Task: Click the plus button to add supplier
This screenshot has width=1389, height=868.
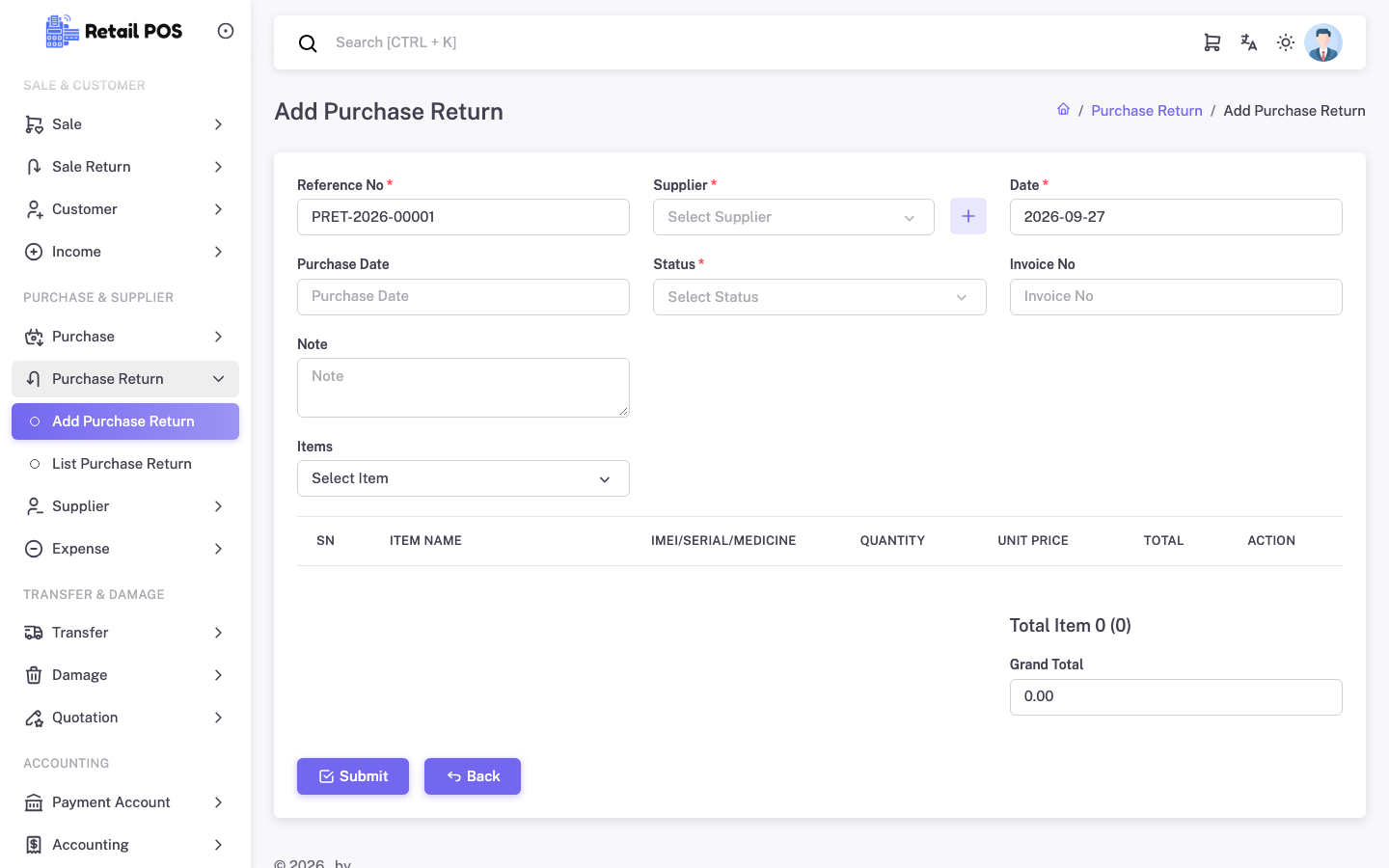Action: tap(968, 216)
